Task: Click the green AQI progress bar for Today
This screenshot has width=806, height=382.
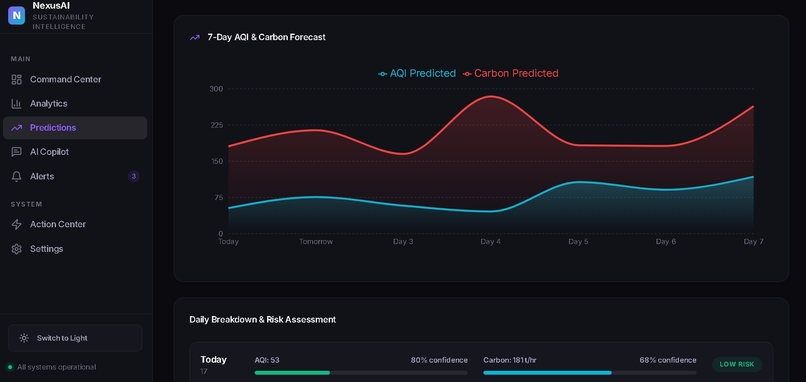Action: tap(292, 373)
